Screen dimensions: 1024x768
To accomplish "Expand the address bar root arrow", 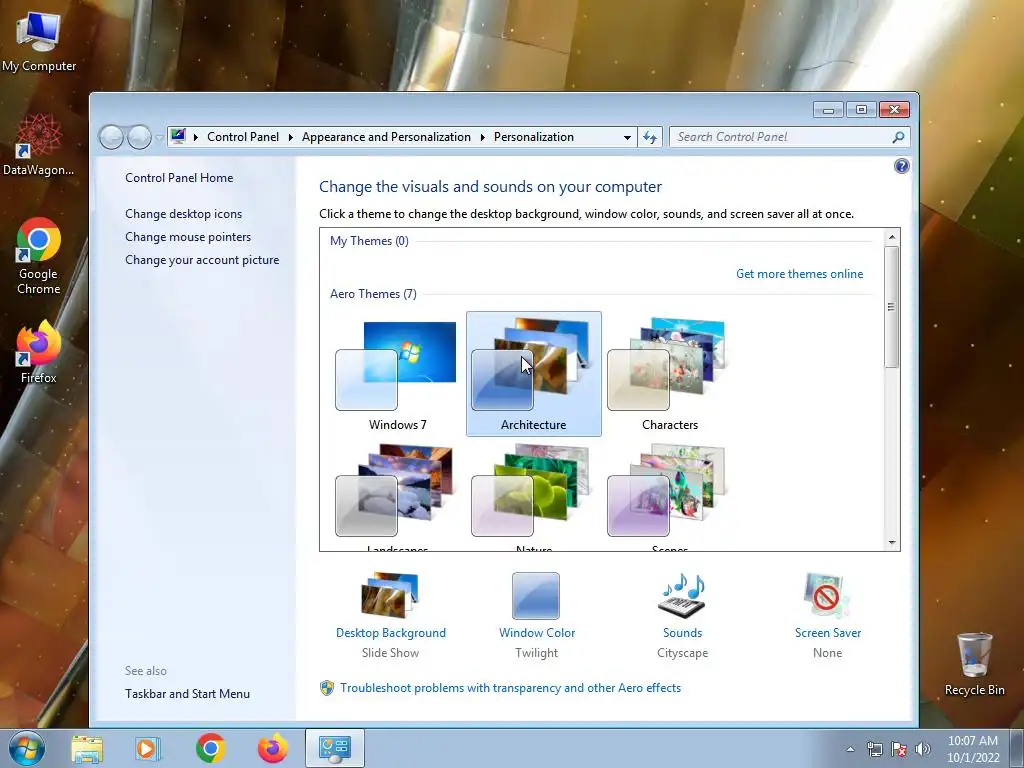I will [195, 137].
